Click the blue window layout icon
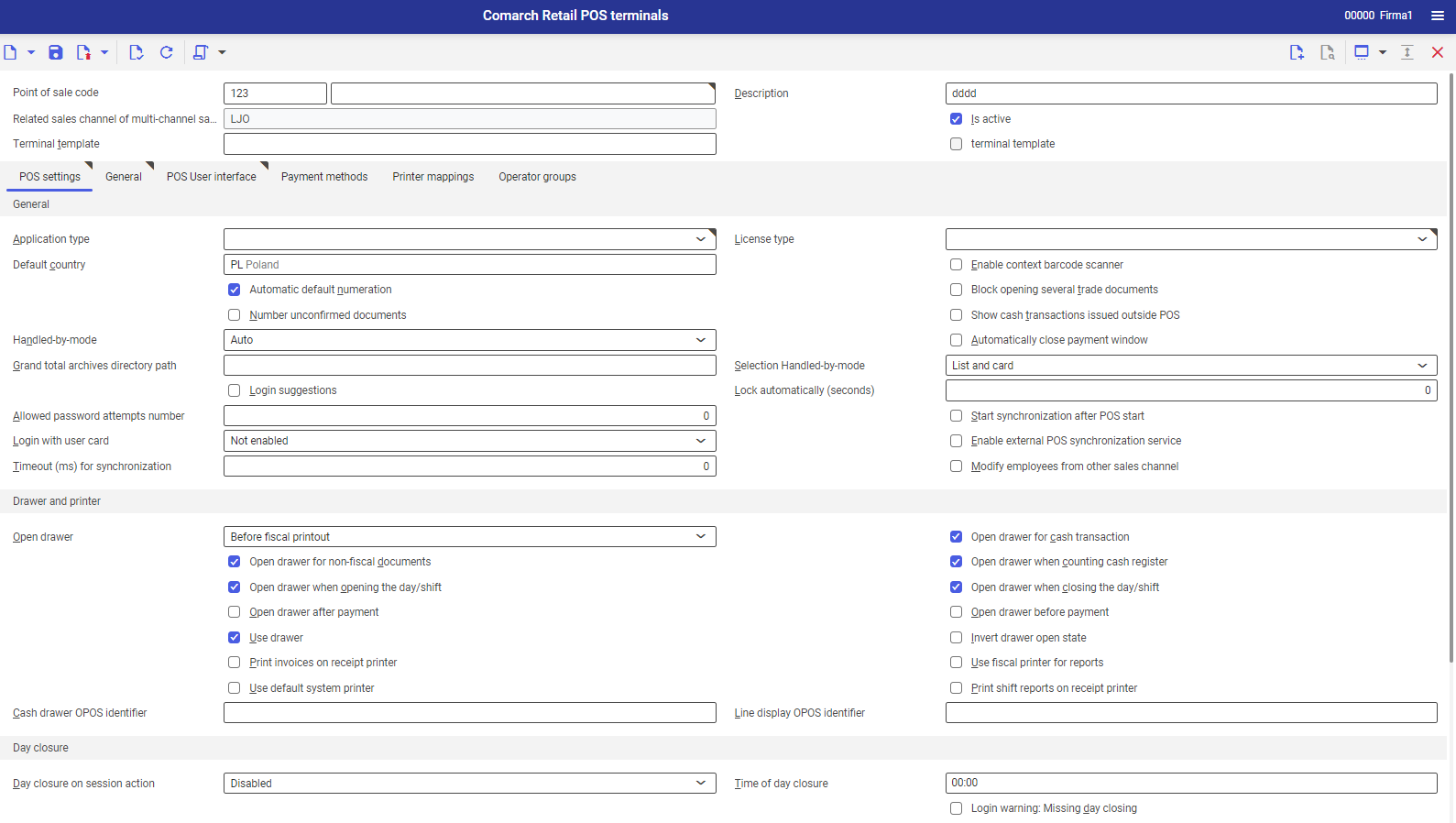1456x823 pixels. tap(1362, 52)
